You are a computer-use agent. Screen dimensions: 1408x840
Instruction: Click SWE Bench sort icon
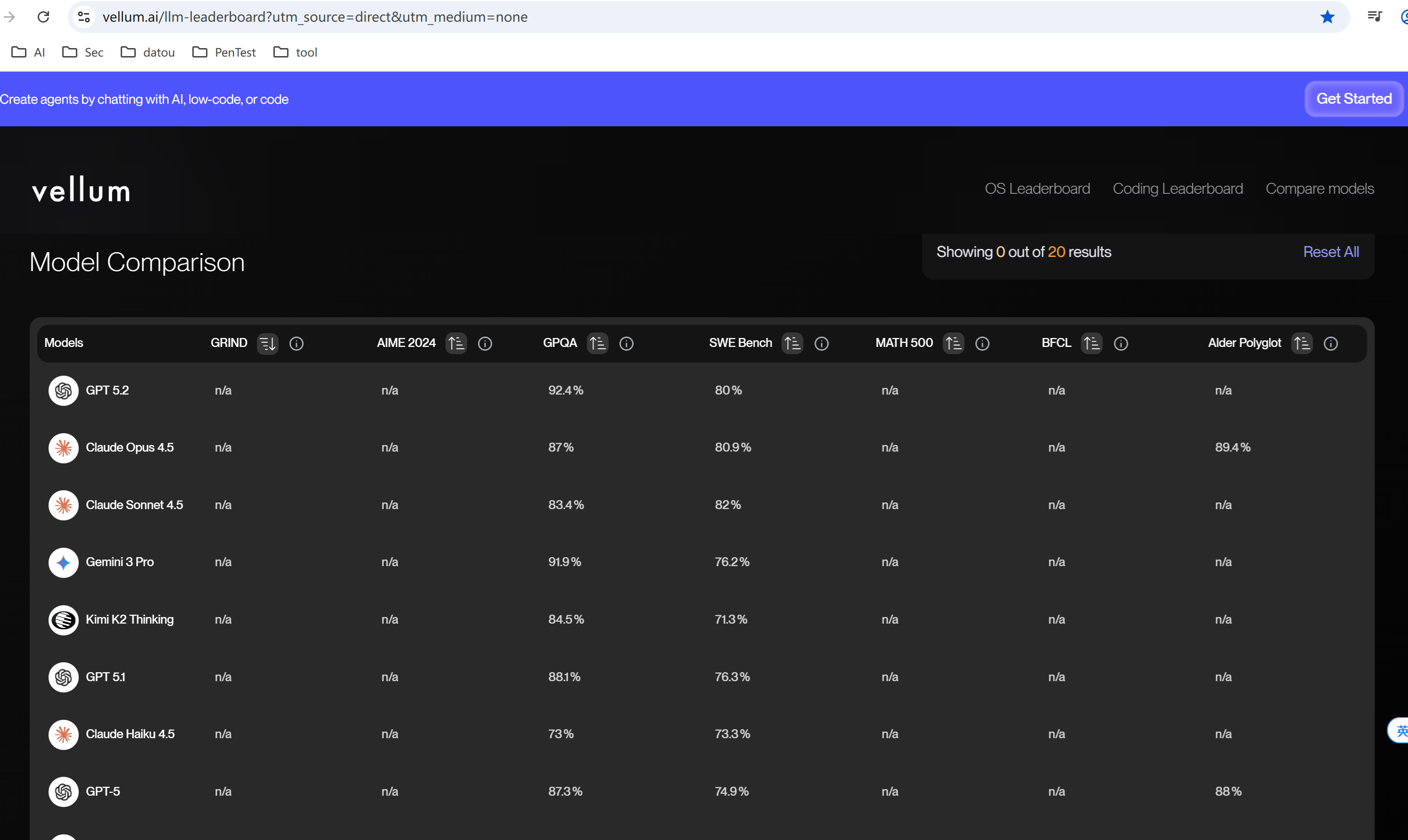coord(792,343)
